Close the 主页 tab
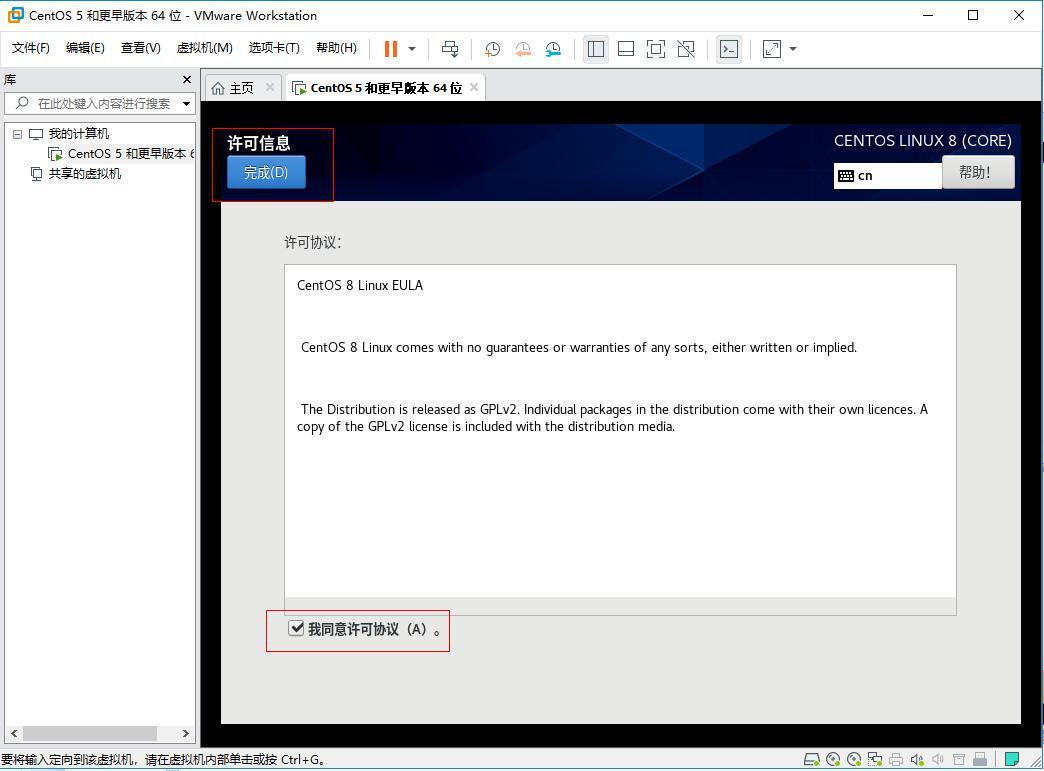The height and width of the screenshot is (771, 1044). point(270,87)
